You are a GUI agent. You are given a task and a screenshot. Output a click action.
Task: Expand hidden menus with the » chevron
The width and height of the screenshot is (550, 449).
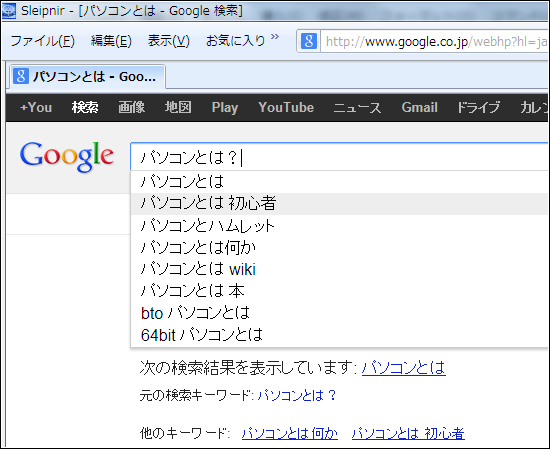click(275, 36)
